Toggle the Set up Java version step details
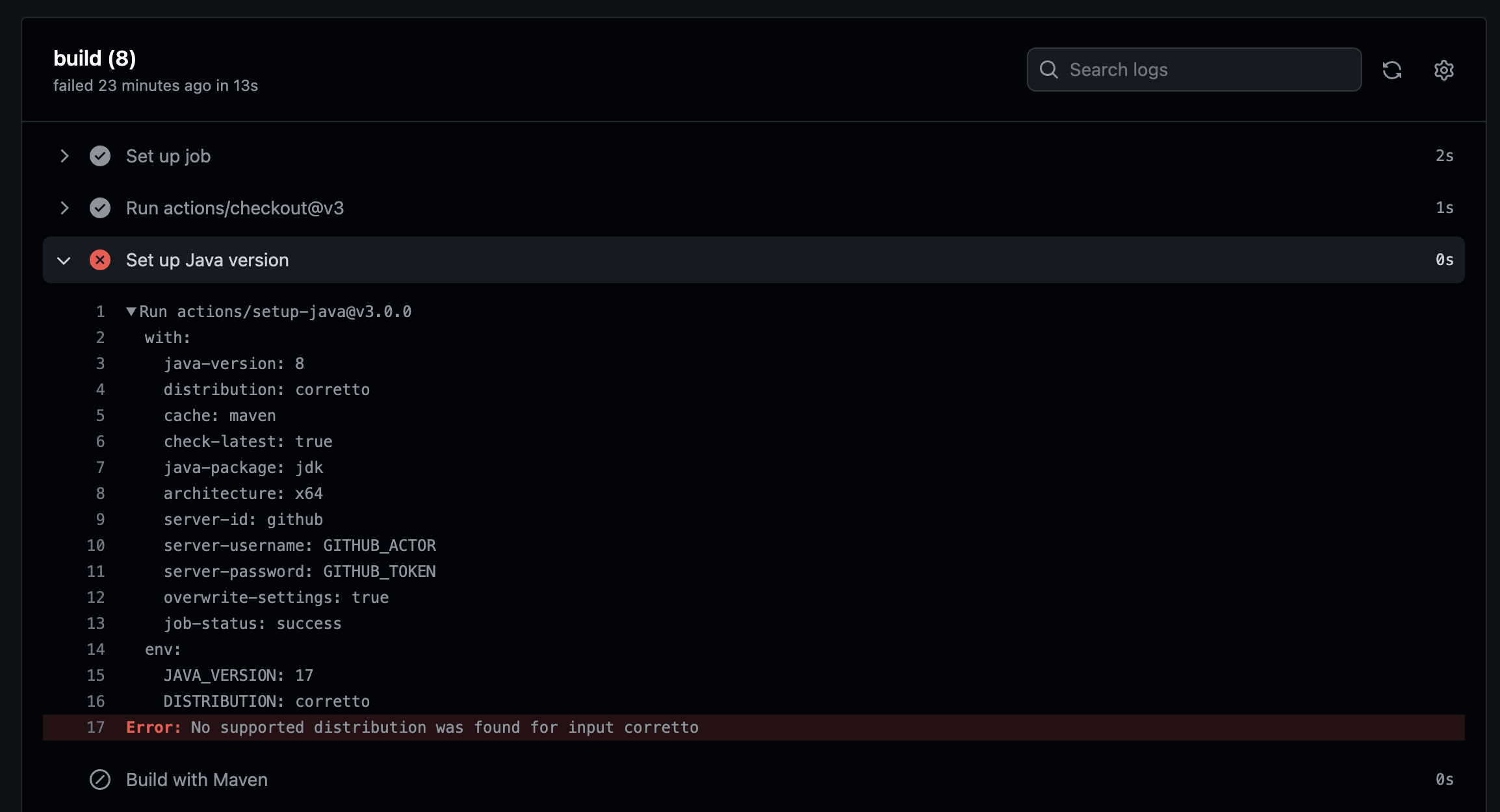1500x812 pixels. tap(207, 260)
